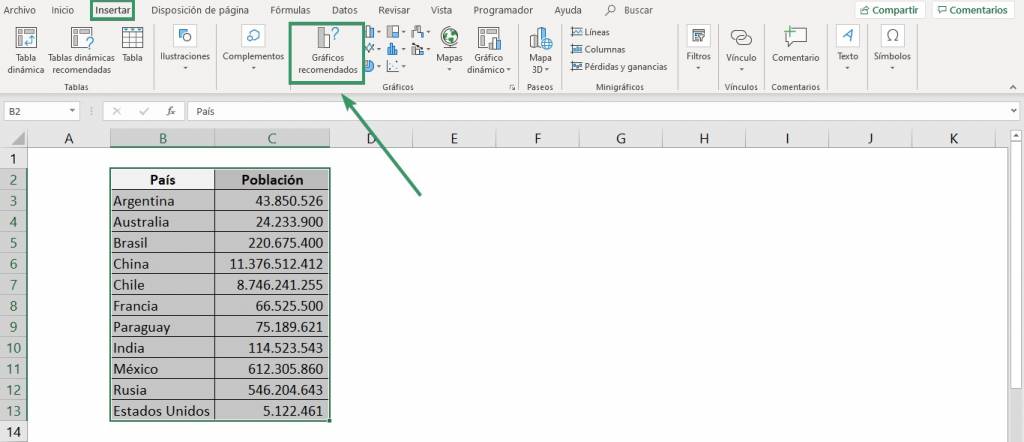1024x442 pixels.
Task: Open the Gráfico dinámico dropdown arrow
Action: 508,70
